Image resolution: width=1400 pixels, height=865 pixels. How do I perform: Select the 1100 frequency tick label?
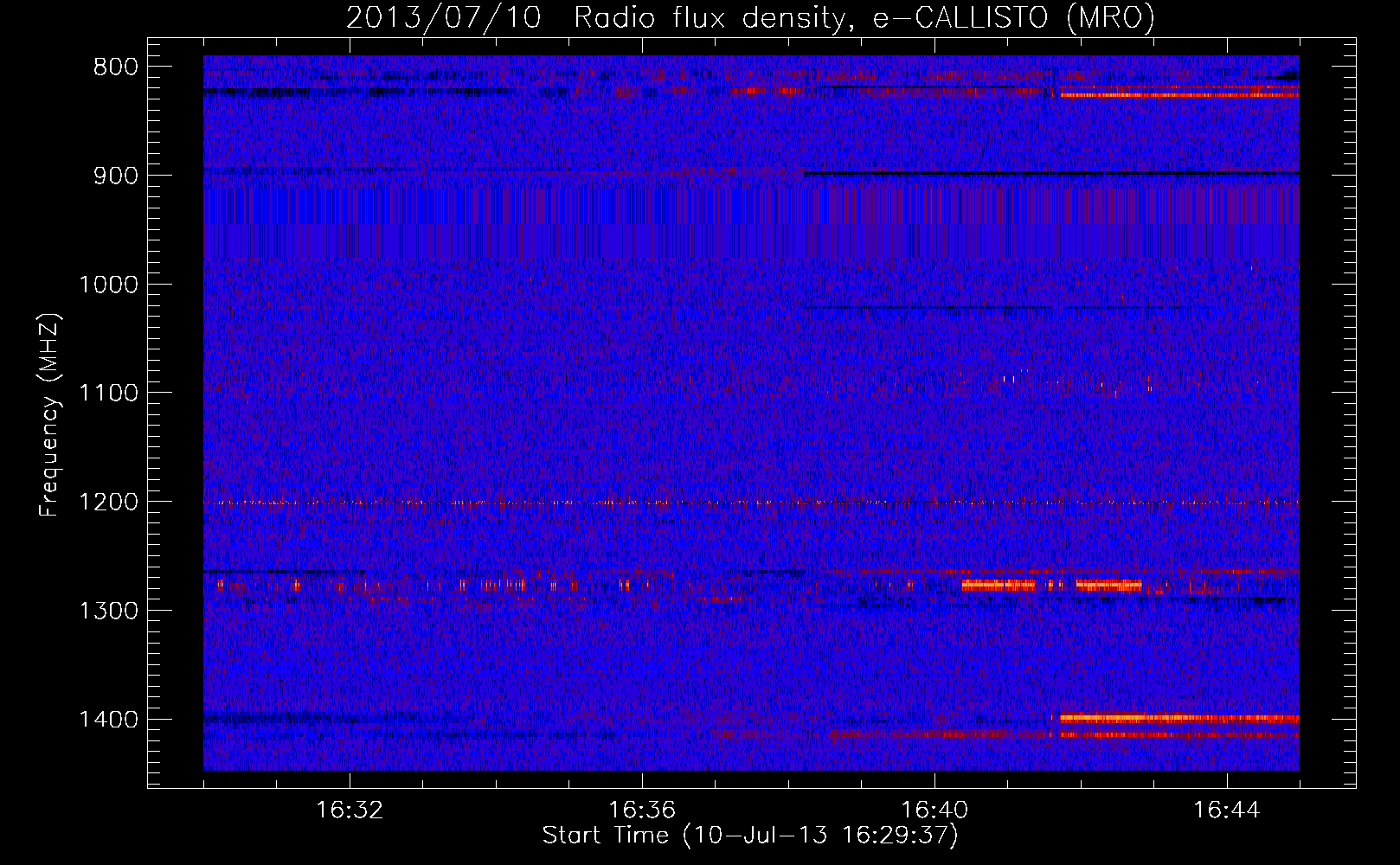coord(108,394)
